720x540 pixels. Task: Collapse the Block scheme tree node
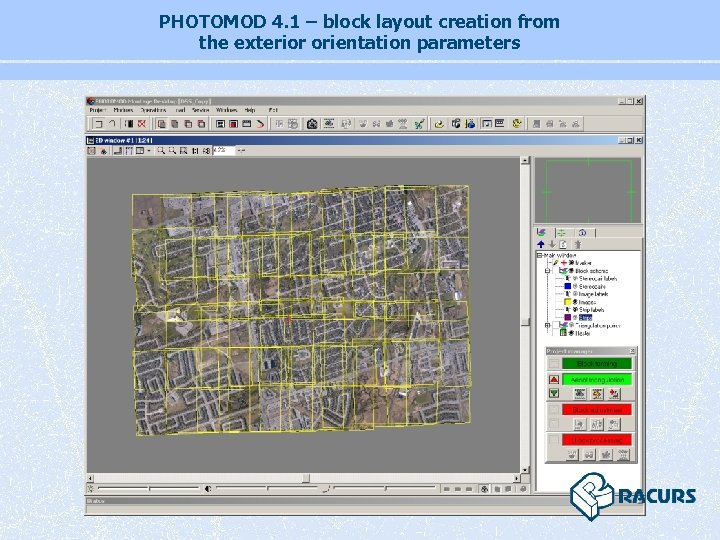[547, 271]
